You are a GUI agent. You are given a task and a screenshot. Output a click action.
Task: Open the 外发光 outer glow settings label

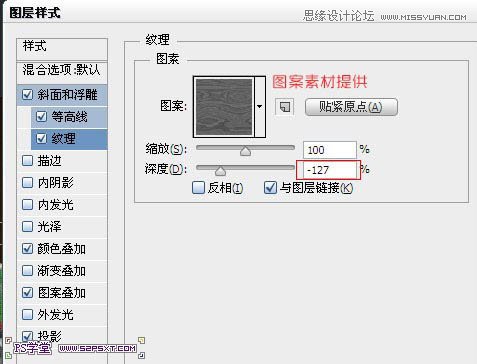(55, 314)
